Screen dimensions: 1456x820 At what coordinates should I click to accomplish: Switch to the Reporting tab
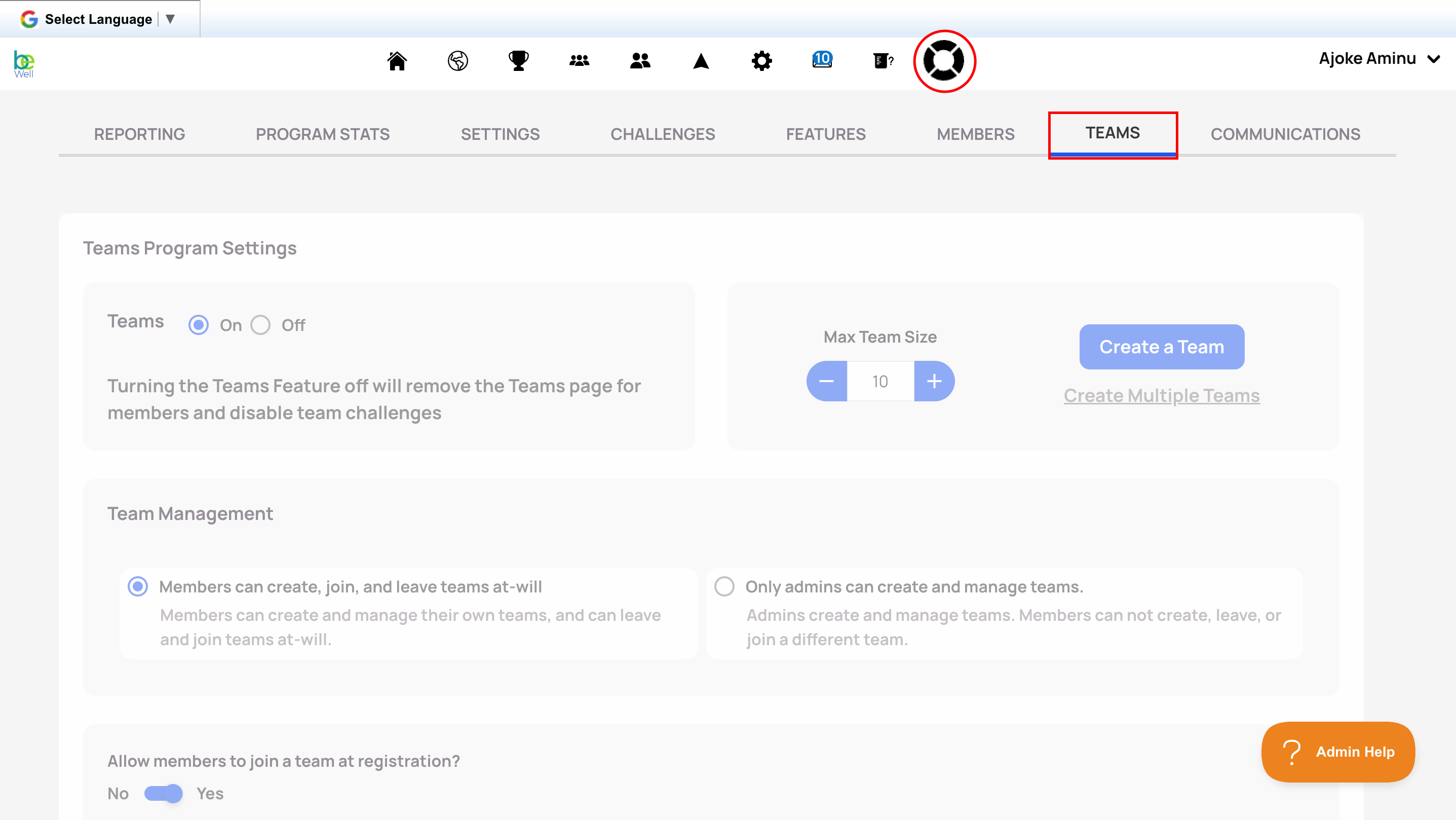pyautogui.click(x=140, y=134)
